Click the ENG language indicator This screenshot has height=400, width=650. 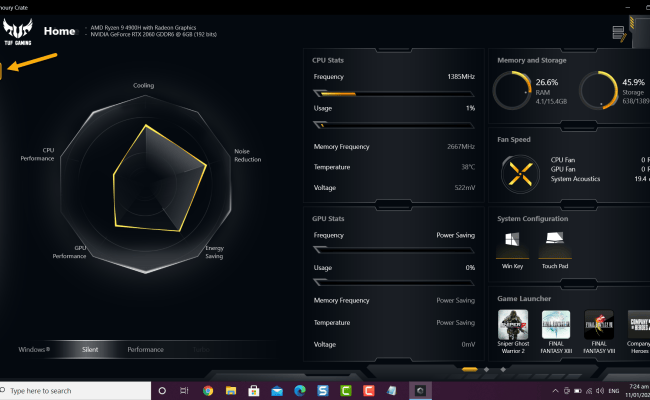point(614,391)
